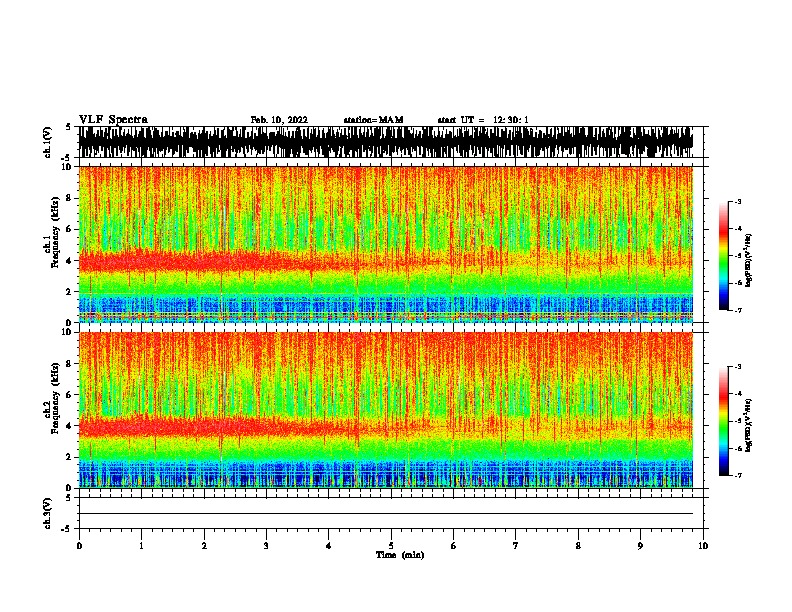Click the "-3" label on ch.2 color bar
Screen dimensions: 792x612
click(738, 367)
